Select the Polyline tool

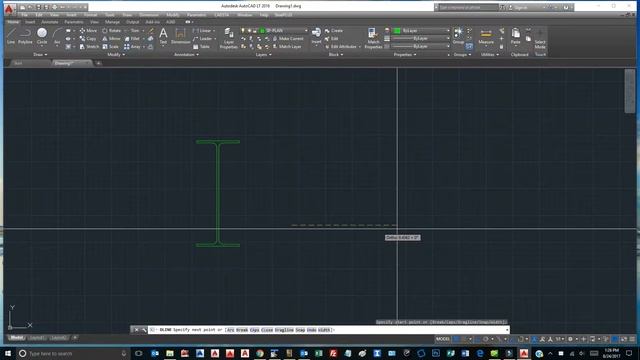(25, 36)
